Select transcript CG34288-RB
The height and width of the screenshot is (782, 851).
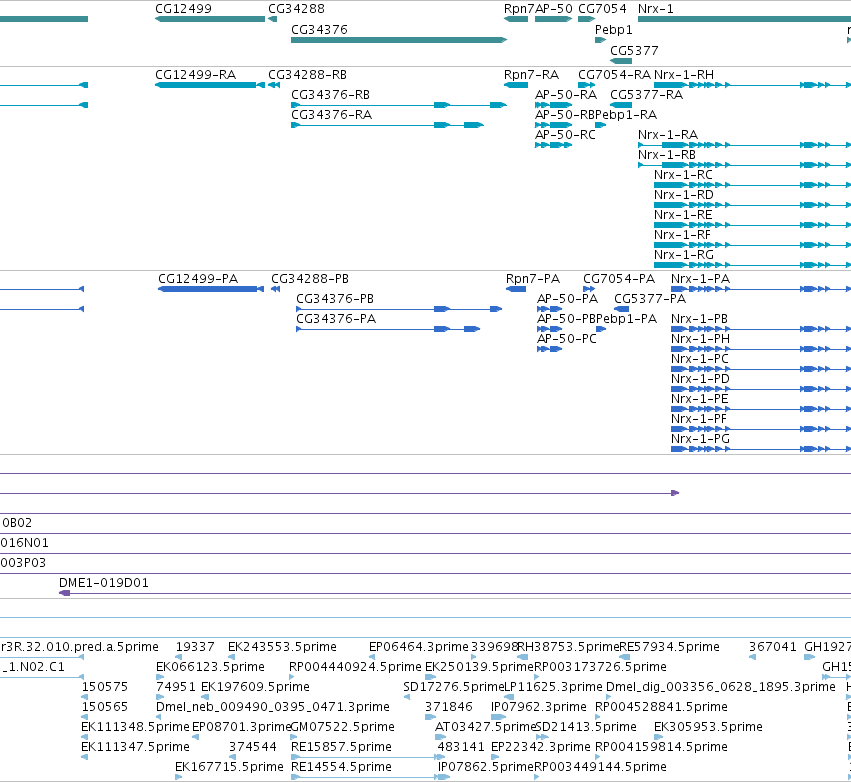(x=307, y=75)
